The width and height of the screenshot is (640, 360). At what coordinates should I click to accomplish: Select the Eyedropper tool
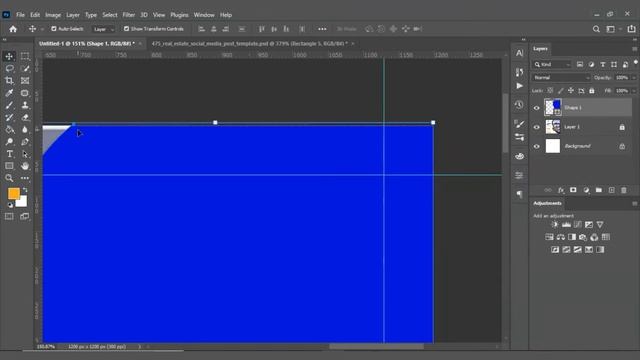coord(9,93)
